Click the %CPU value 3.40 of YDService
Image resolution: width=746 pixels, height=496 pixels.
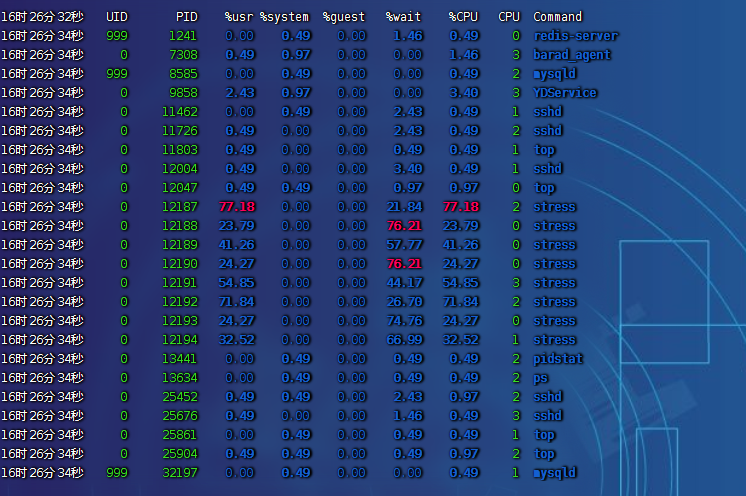[464, 93]
